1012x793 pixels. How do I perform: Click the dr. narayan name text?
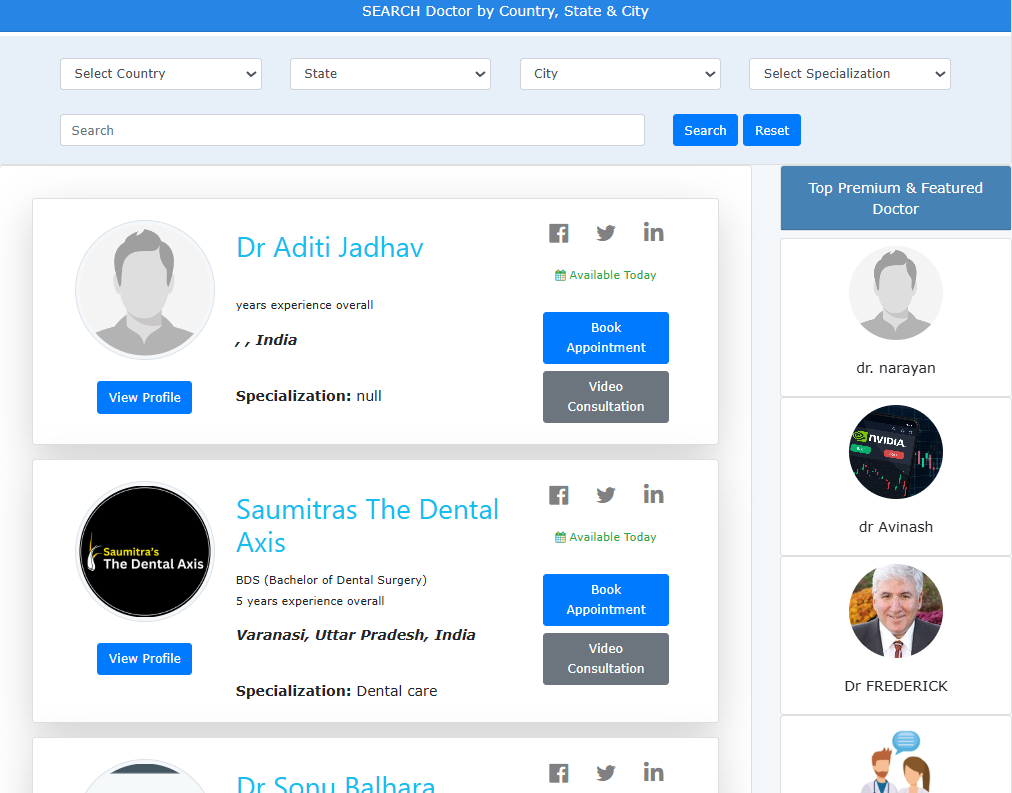896,368
